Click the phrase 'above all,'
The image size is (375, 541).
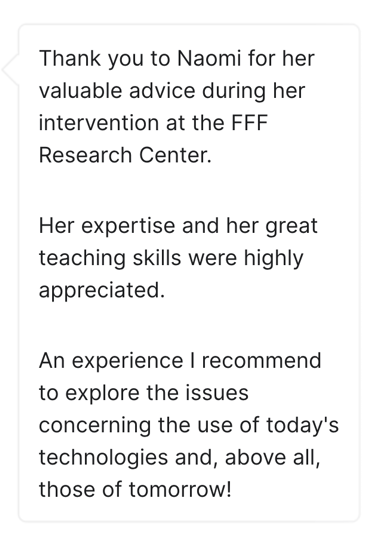click(273, 458)
